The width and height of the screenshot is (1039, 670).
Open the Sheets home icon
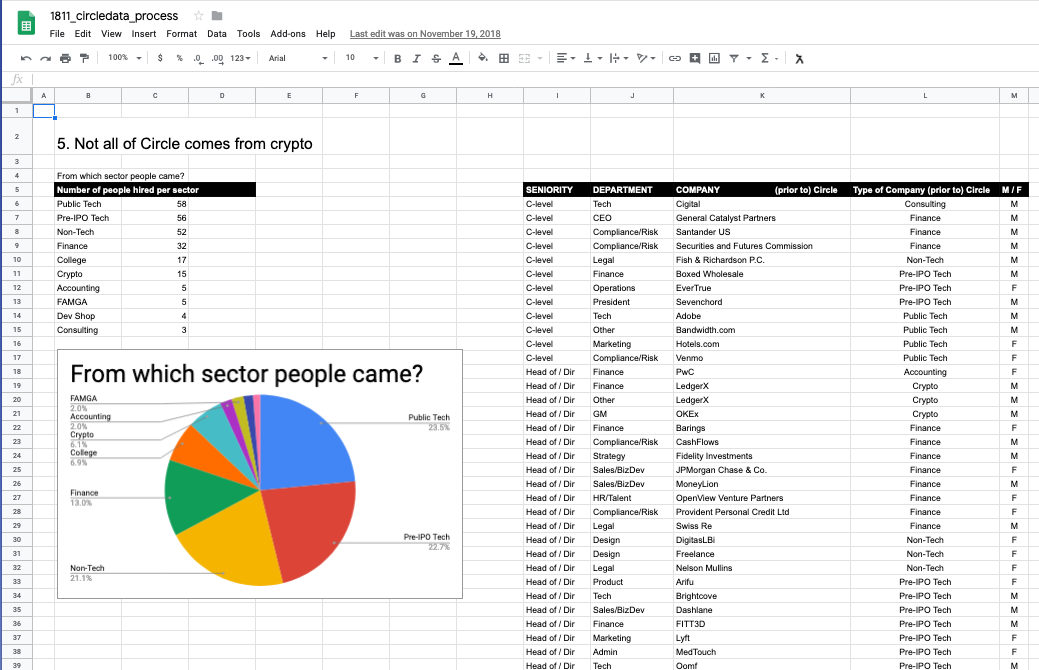(x=26, y=25)
